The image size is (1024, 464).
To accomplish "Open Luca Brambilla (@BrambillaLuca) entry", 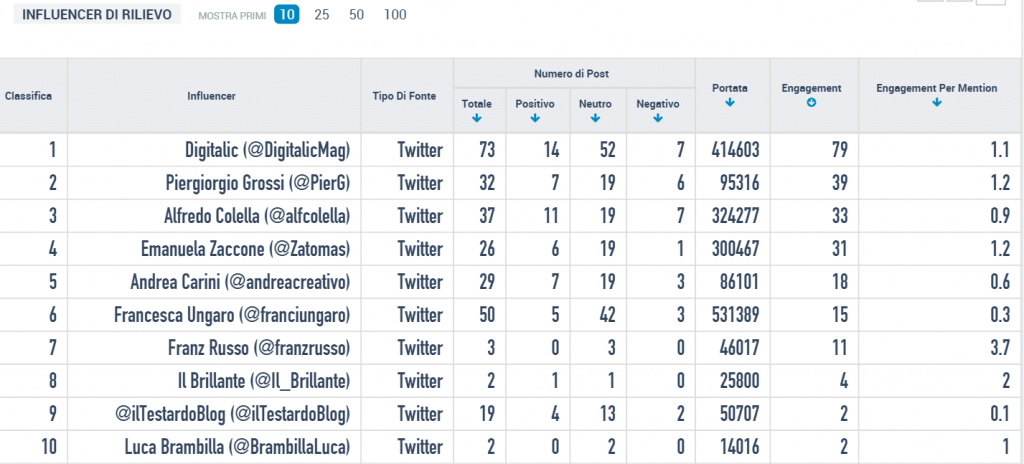I will click(x=238, y=447).
